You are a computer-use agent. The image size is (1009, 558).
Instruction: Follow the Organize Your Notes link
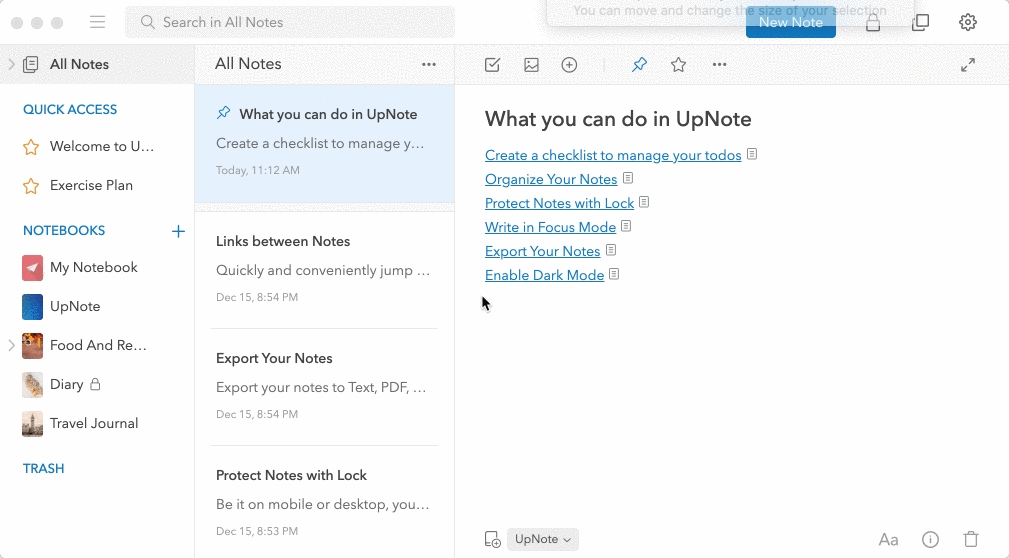(551, 179)
